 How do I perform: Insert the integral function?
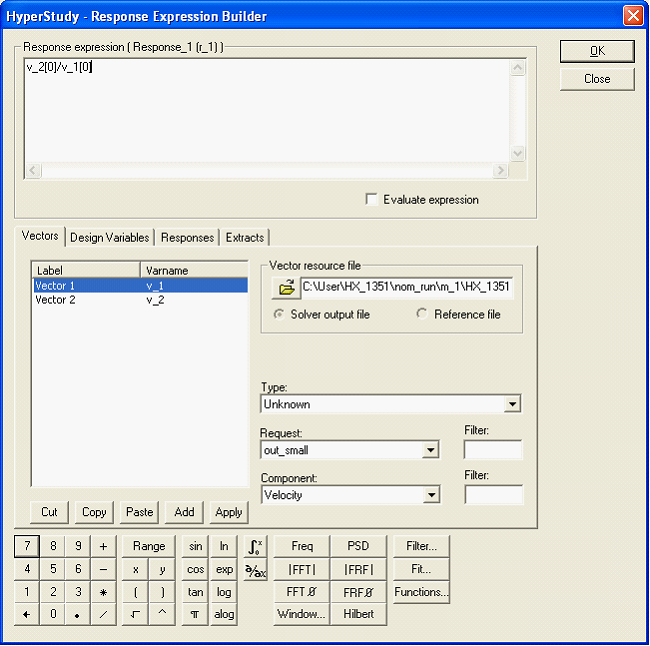pos(255,547)
